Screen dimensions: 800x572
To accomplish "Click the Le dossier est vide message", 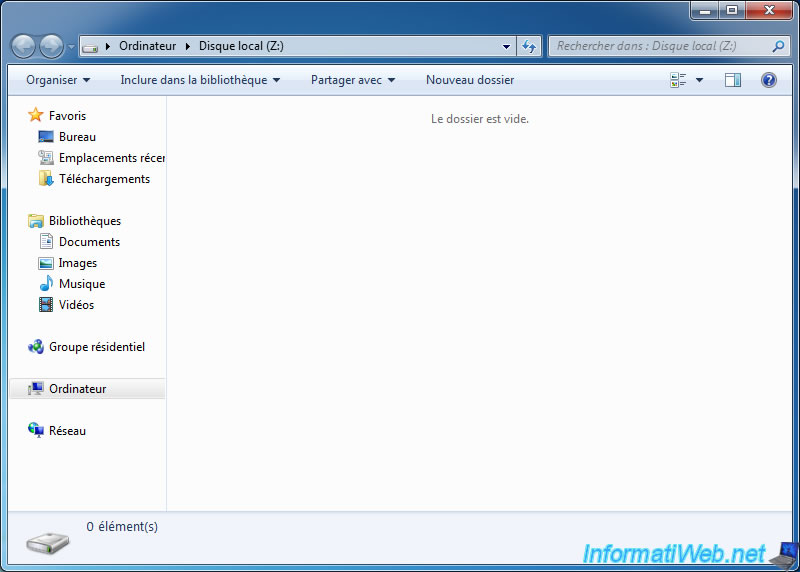I will pyautogui.click(x=480, y=119).
